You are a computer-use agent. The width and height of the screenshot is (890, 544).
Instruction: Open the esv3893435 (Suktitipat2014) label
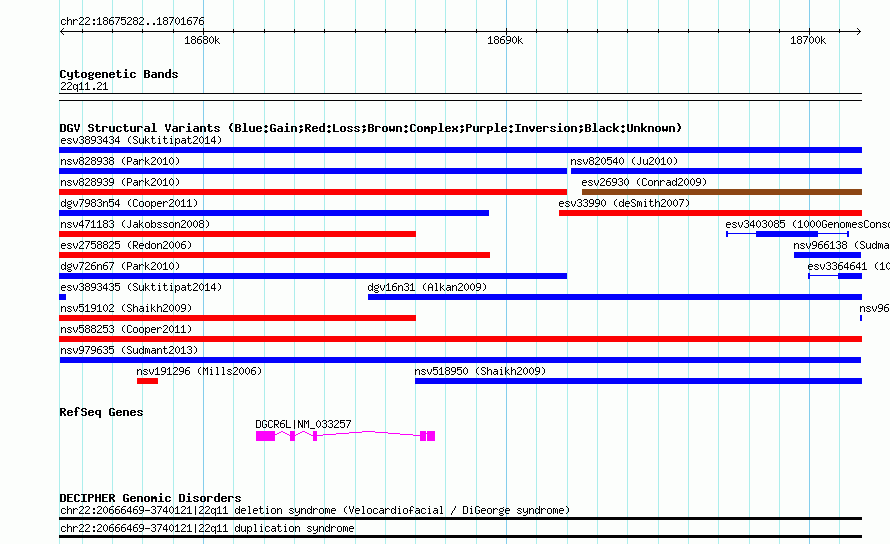tap(141, 287)
